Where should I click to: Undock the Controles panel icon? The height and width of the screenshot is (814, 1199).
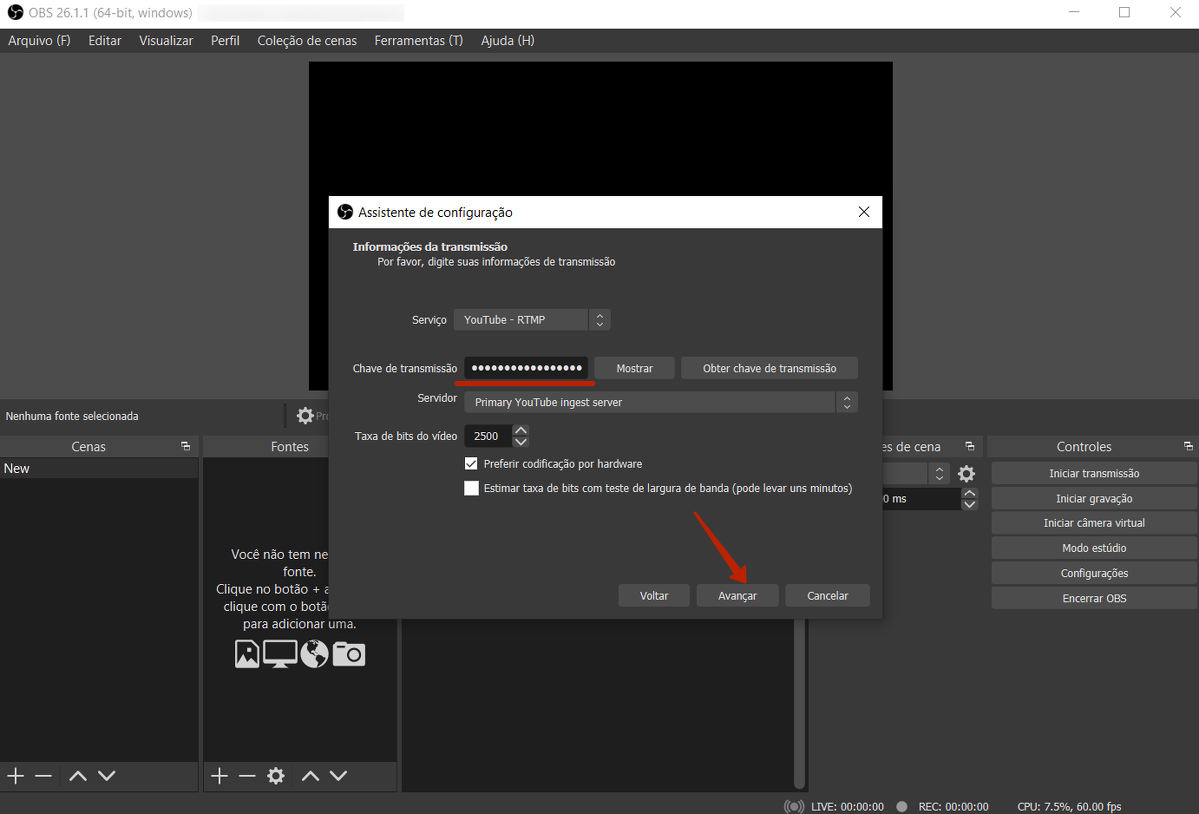[1187, 447]
